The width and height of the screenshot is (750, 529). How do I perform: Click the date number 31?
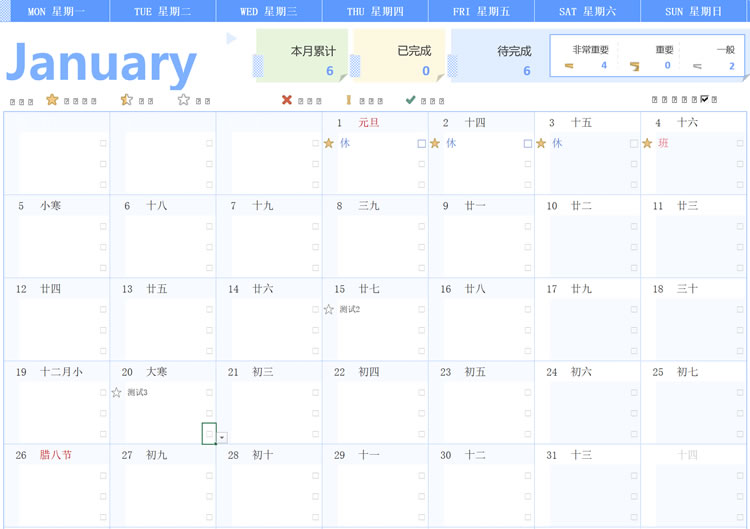(x=551, y=455)
